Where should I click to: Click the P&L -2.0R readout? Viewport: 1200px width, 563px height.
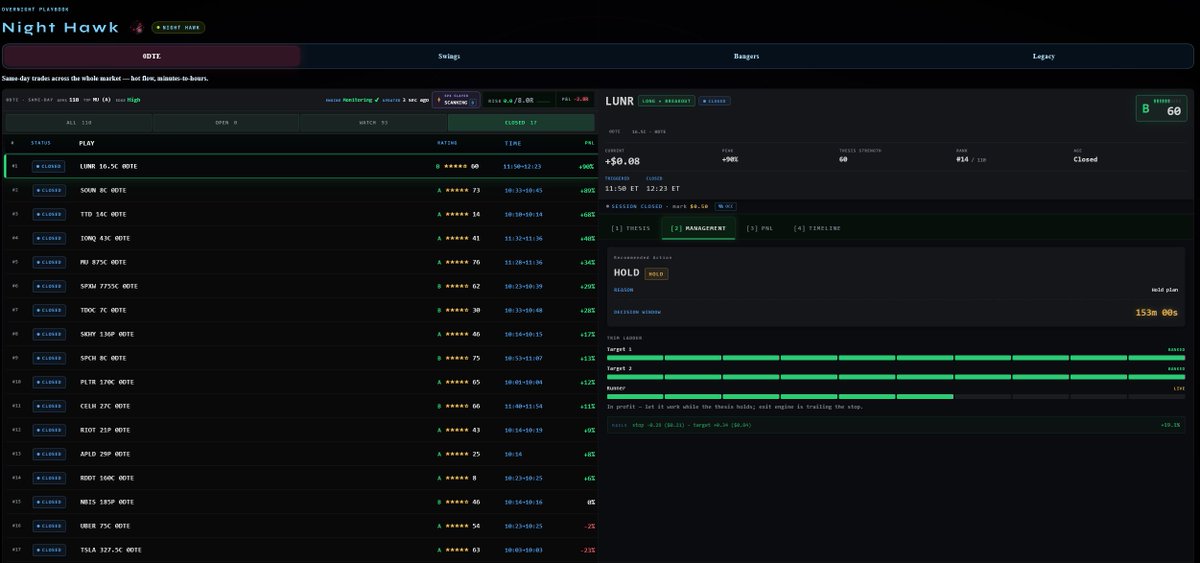[576, 100]
